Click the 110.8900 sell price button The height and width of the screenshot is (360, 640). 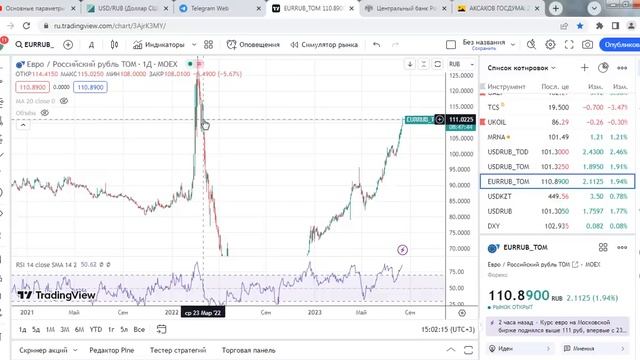[32, 87]
